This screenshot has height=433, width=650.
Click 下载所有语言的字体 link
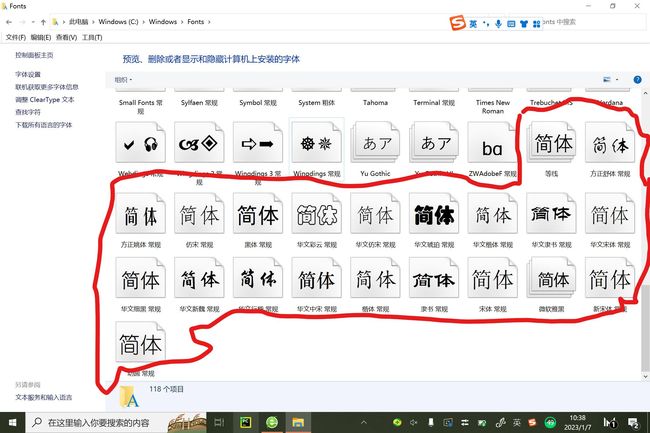[x=44, y=125]
